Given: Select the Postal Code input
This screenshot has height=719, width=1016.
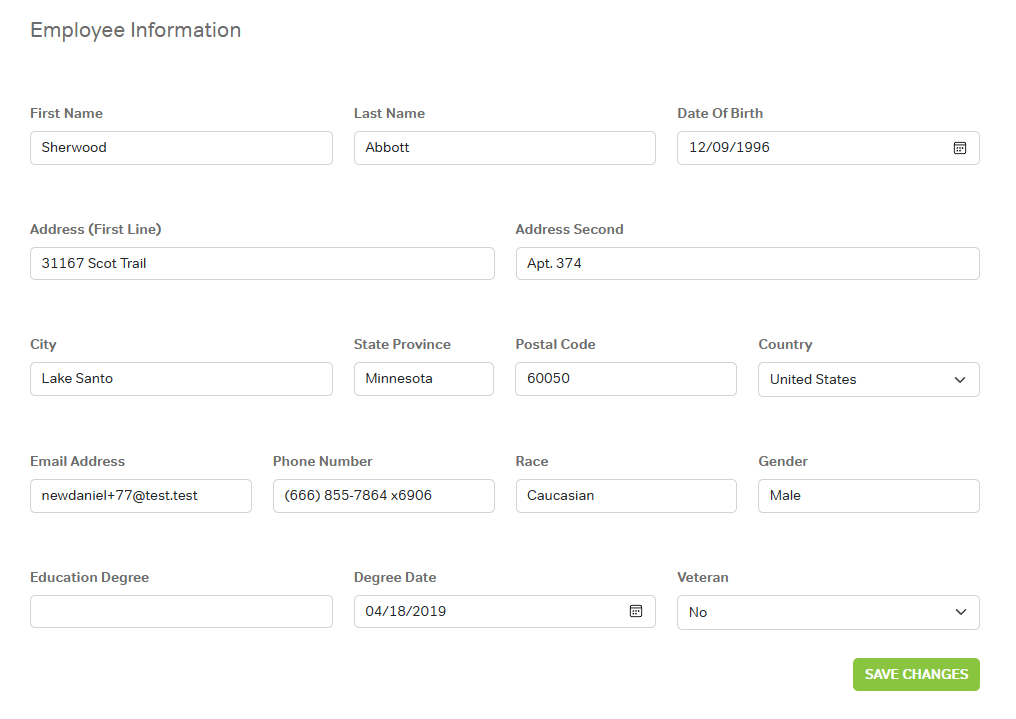Looking at the screenshot, I should pos(625,379).
